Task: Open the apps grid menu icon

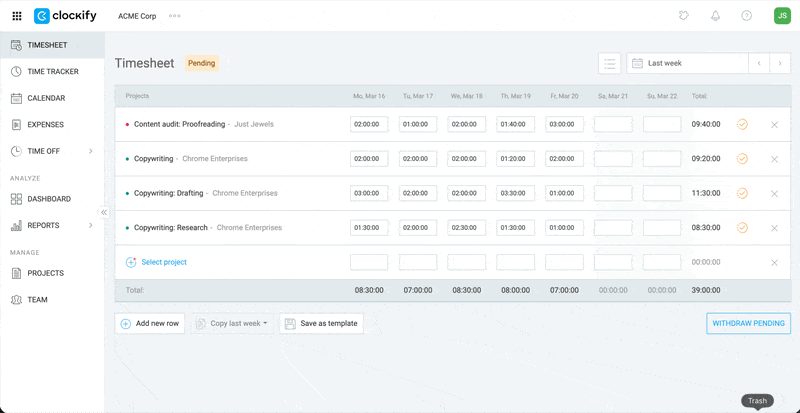Action: [16, 16]
